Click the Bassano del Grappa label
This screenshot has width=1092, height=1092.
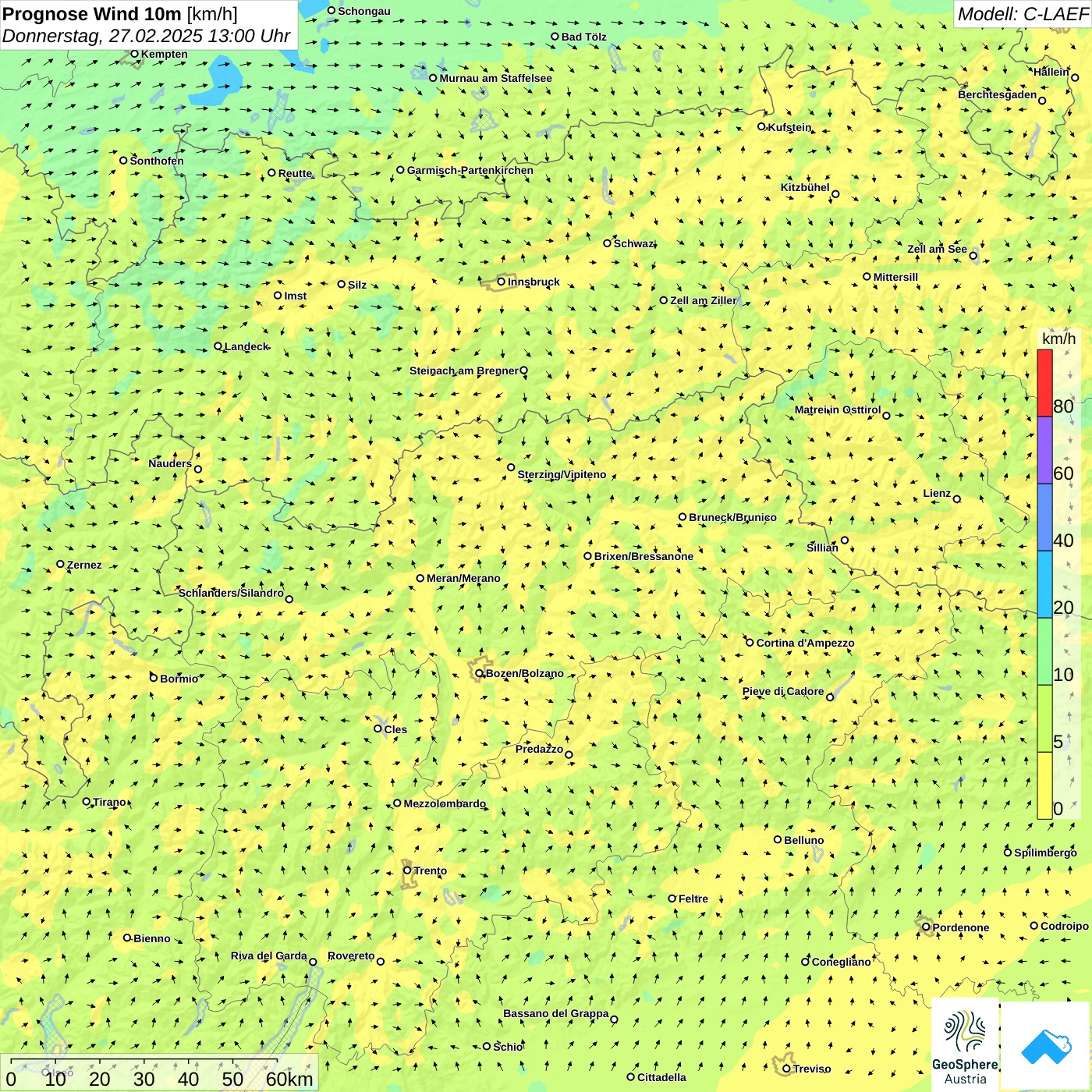point(556,1013)
